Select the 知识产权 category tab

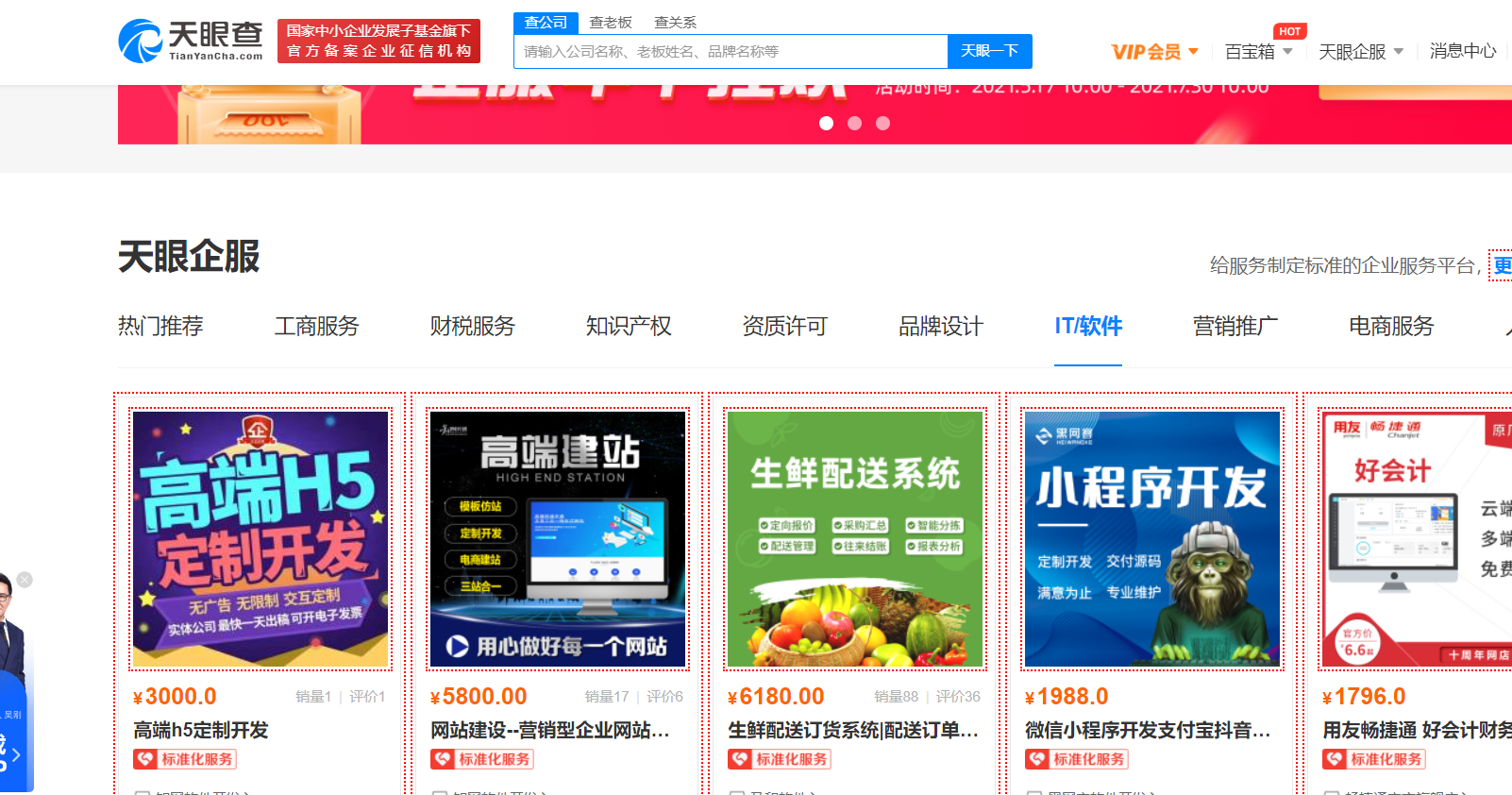(x=629, y=327)
